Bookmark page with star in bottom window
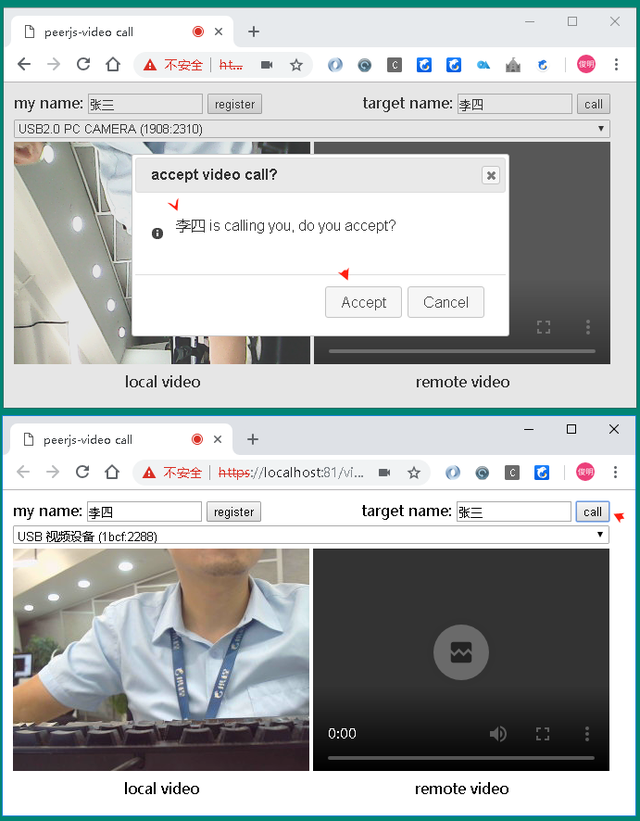The image size is (640, 821). tap(413, 472)
